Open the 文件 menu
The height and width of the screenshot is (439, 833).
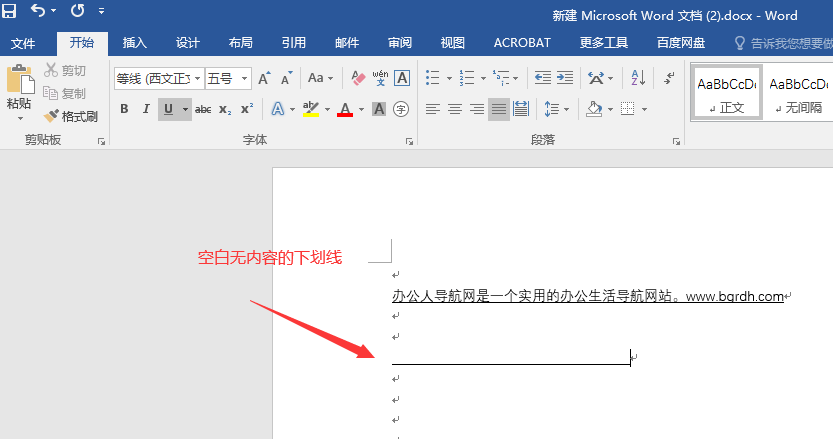pyautogui.click(x=23, y=43)
